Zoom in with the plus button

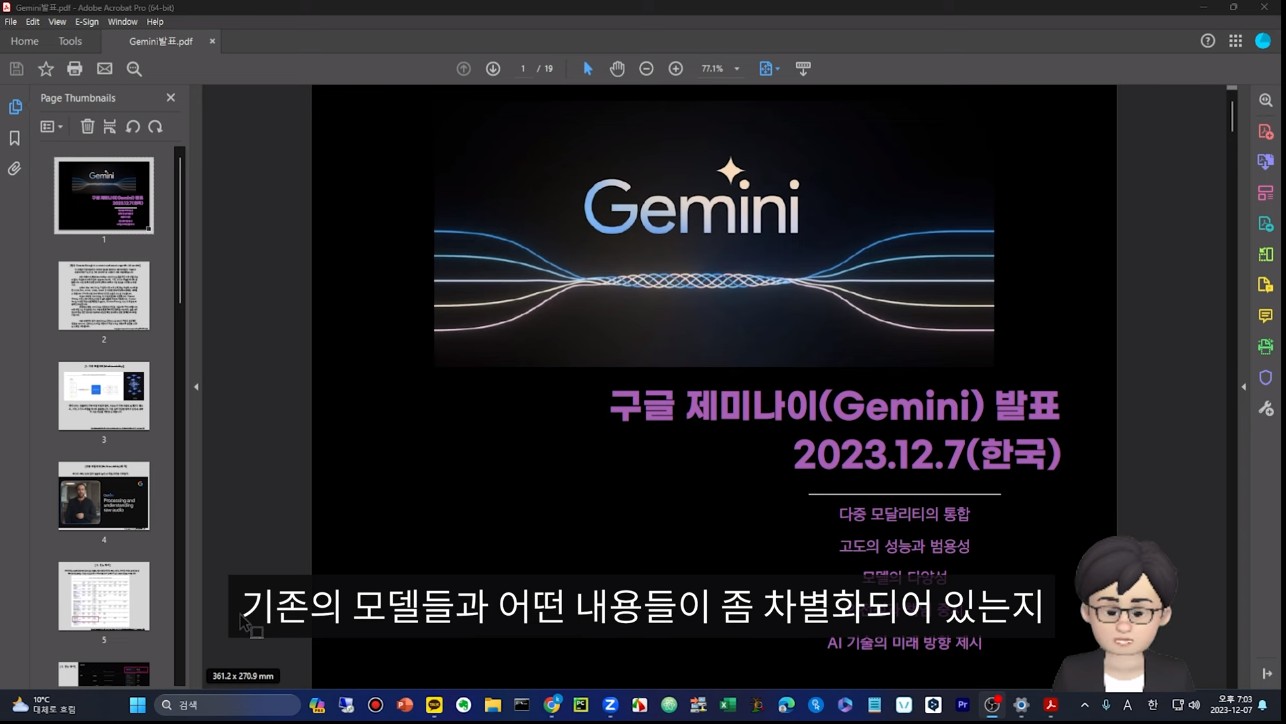(676, 69)
